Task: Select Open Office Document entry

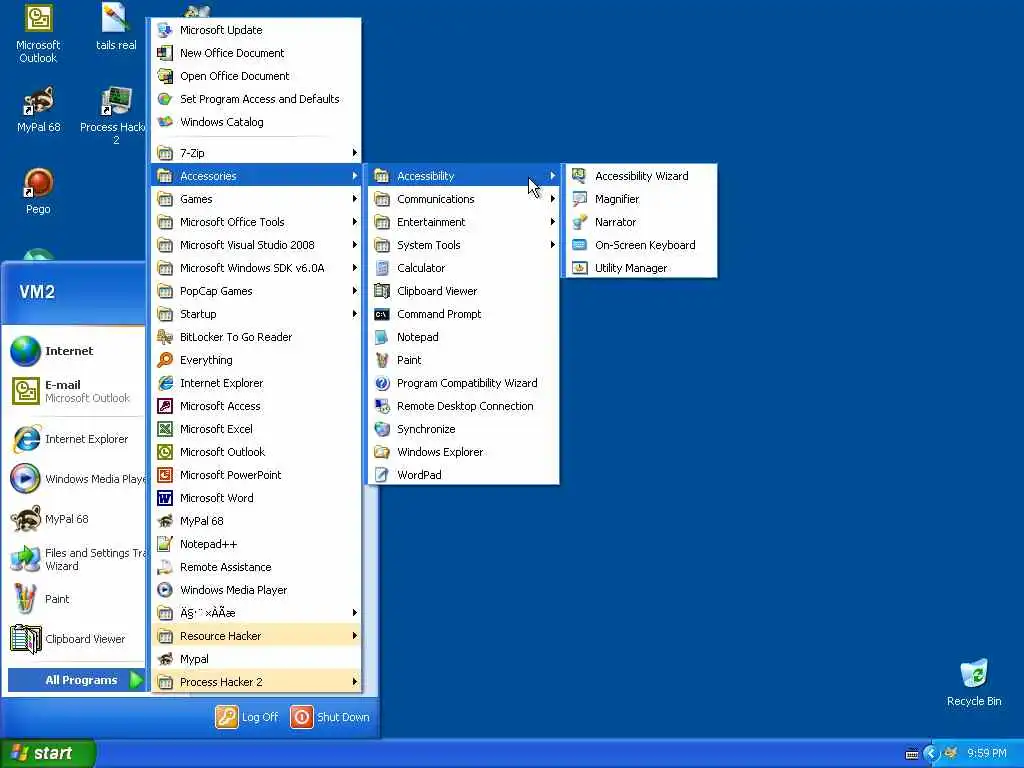Action: (x=257, y=76)
